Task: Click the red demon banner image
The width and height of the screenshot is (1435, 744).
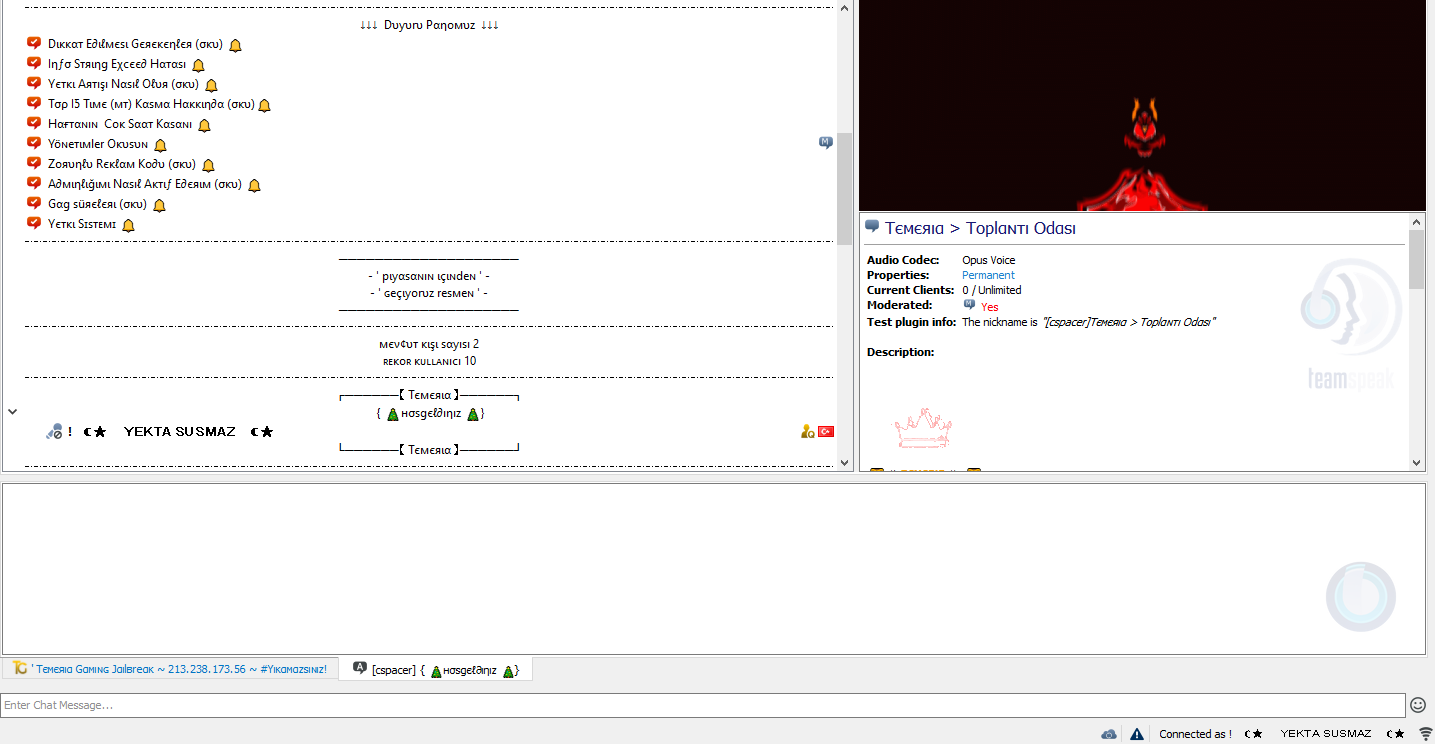Action: pyautogui.click(x=1143, y=105)
